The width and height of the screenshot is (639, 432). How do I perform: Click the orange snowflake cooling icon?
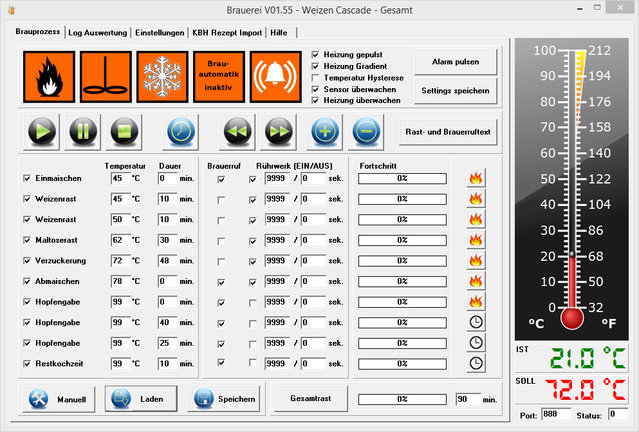(x=162, y=77)
